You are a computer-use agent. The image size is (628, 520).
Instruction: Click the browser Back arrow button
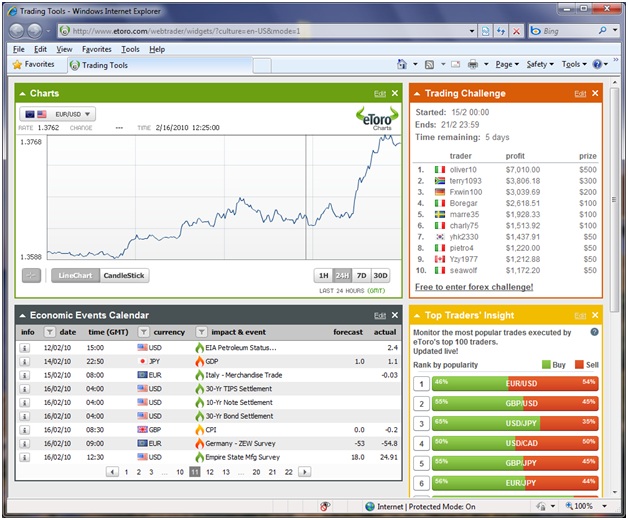(x=17, y=31)
